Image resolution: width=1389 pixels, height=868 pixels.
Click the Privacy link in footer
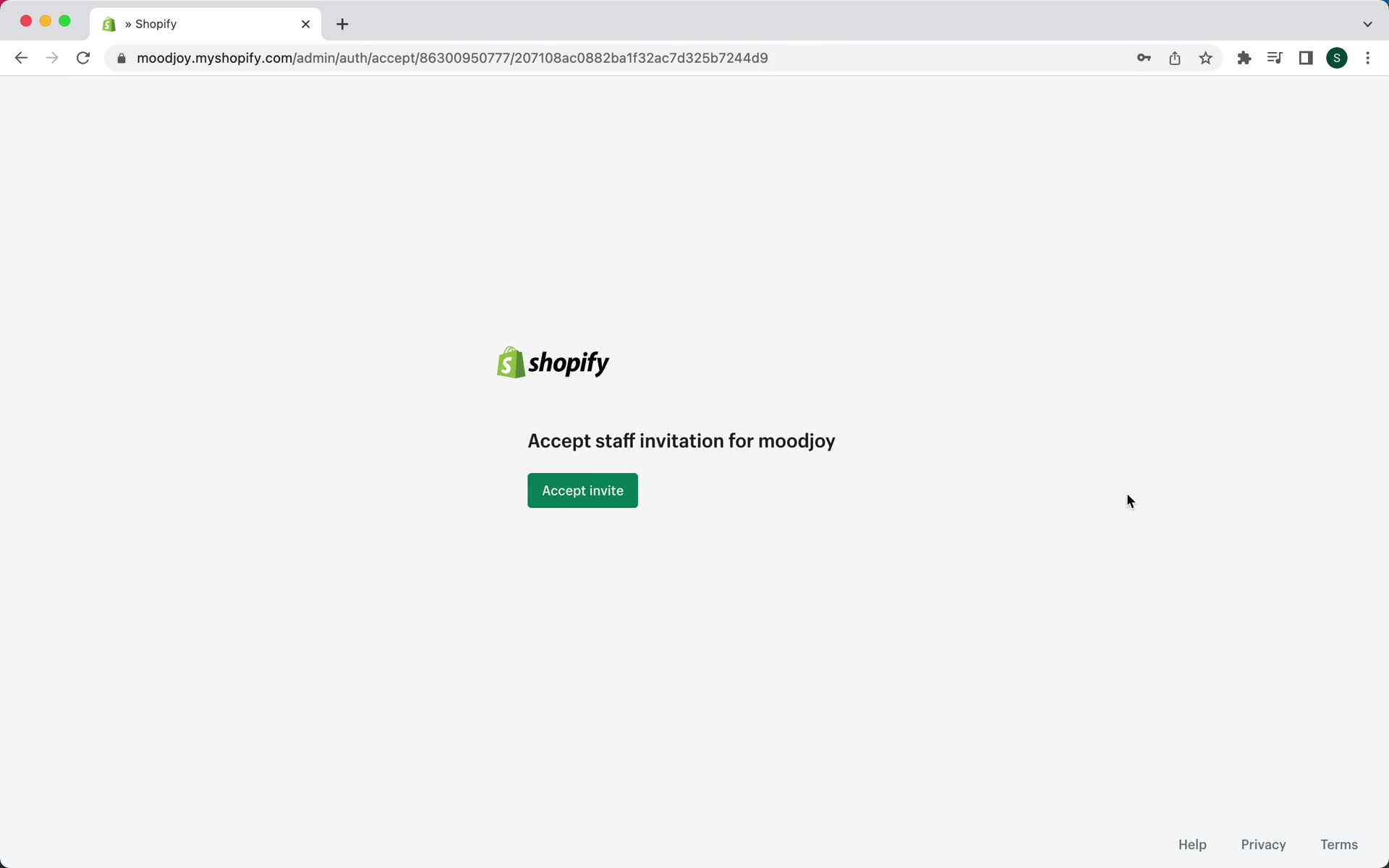point(1264,844)
